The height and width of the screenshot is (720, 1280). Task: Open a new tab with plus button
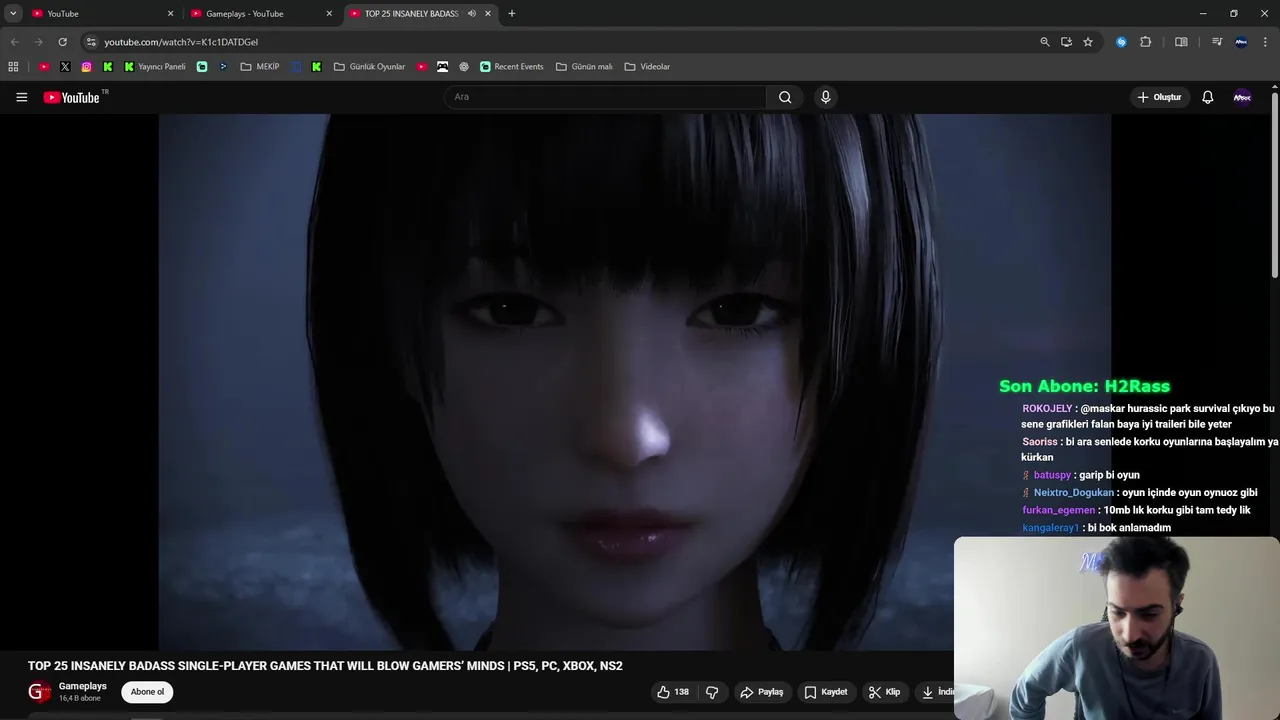pos(512,14)
